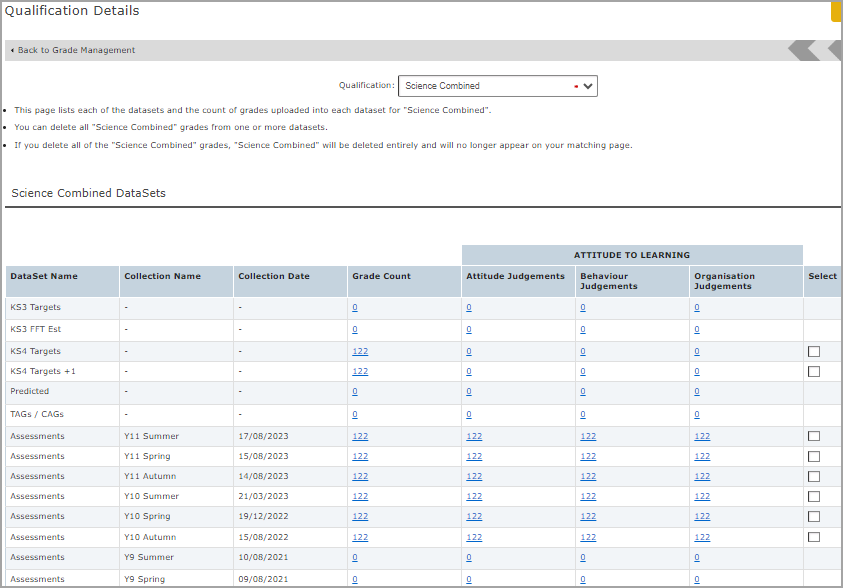Open KS4 Targets grade count 122 link
843x588 pixels.
(360, 352)
